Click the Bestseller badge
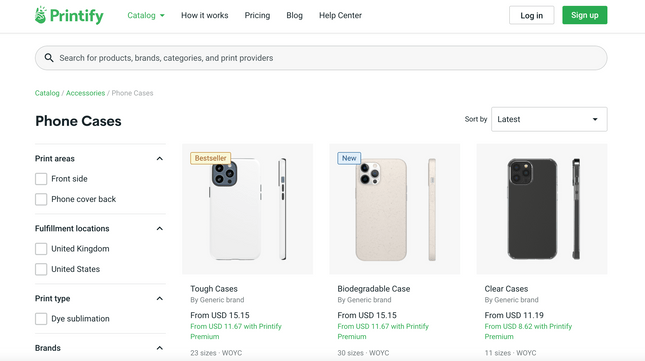 point(211,158)
